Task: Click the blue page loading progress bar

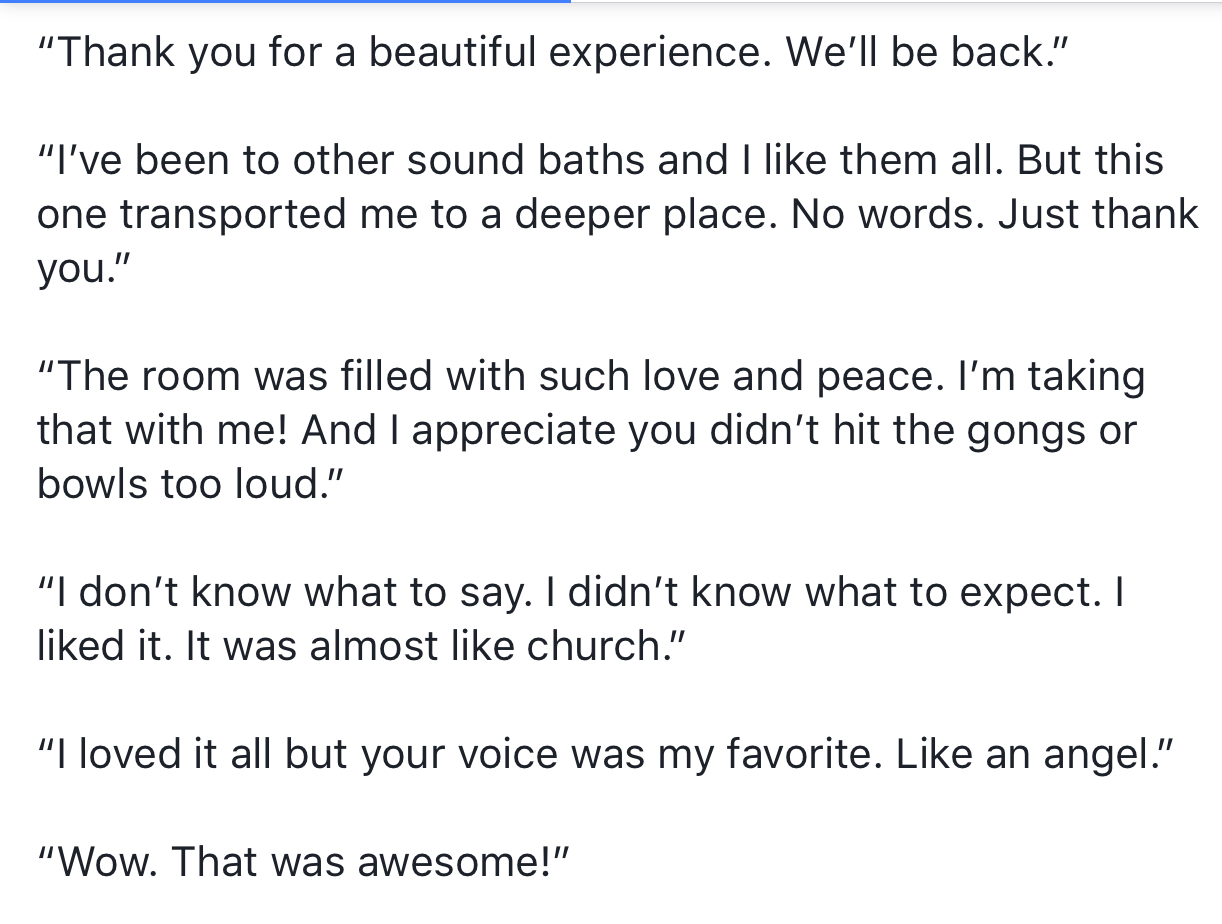Action: point(285,2)
